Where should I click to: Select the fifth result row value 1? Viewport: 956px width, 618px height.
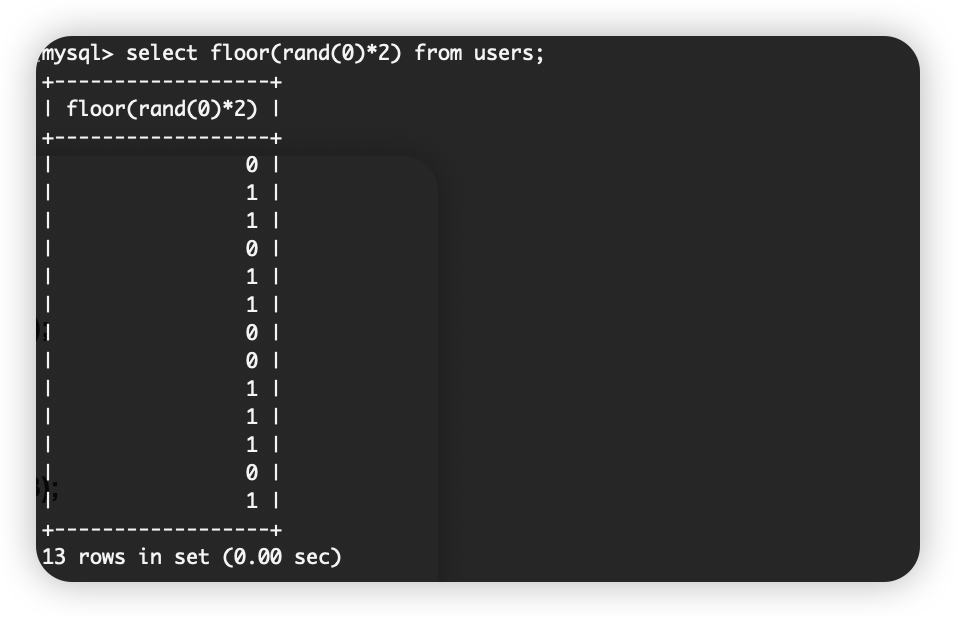pos(251,277)
